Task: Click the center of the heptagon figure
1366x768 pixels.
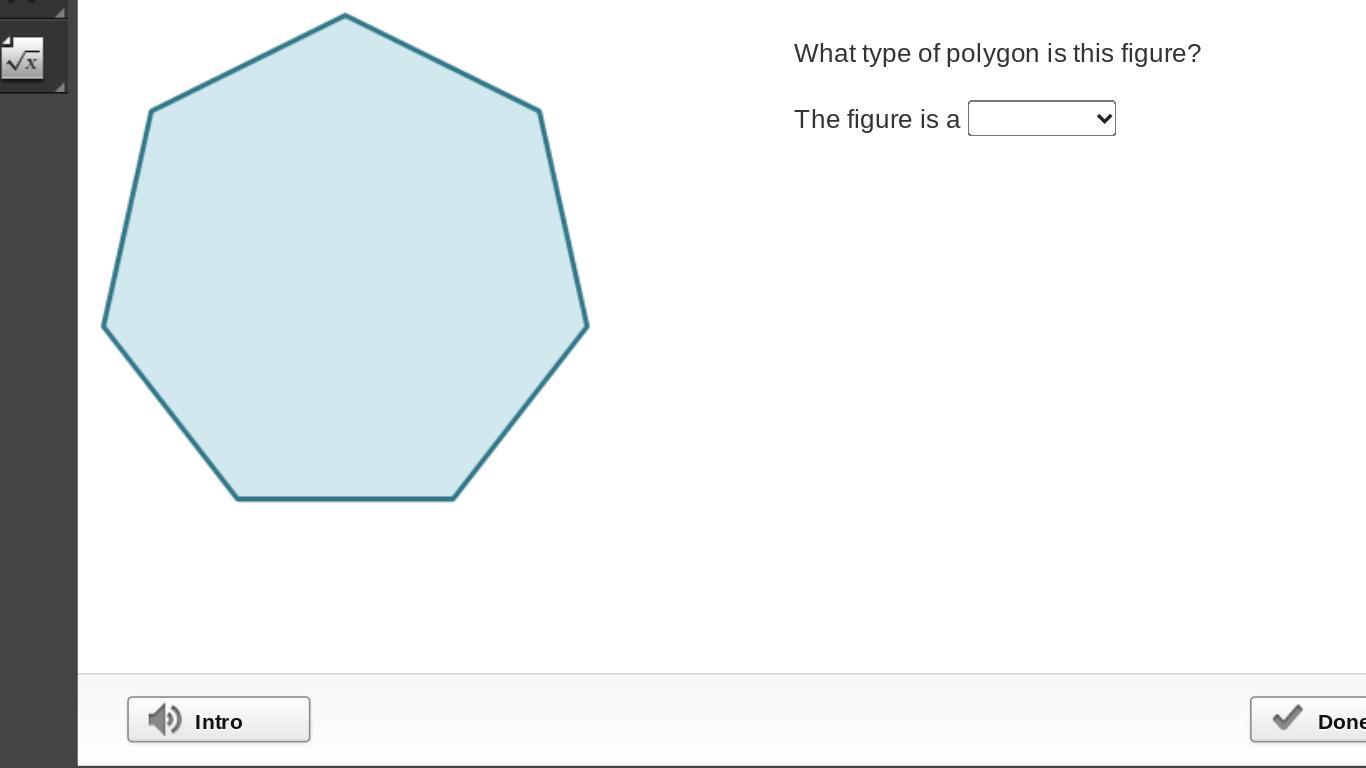Action: coord(345,270)
